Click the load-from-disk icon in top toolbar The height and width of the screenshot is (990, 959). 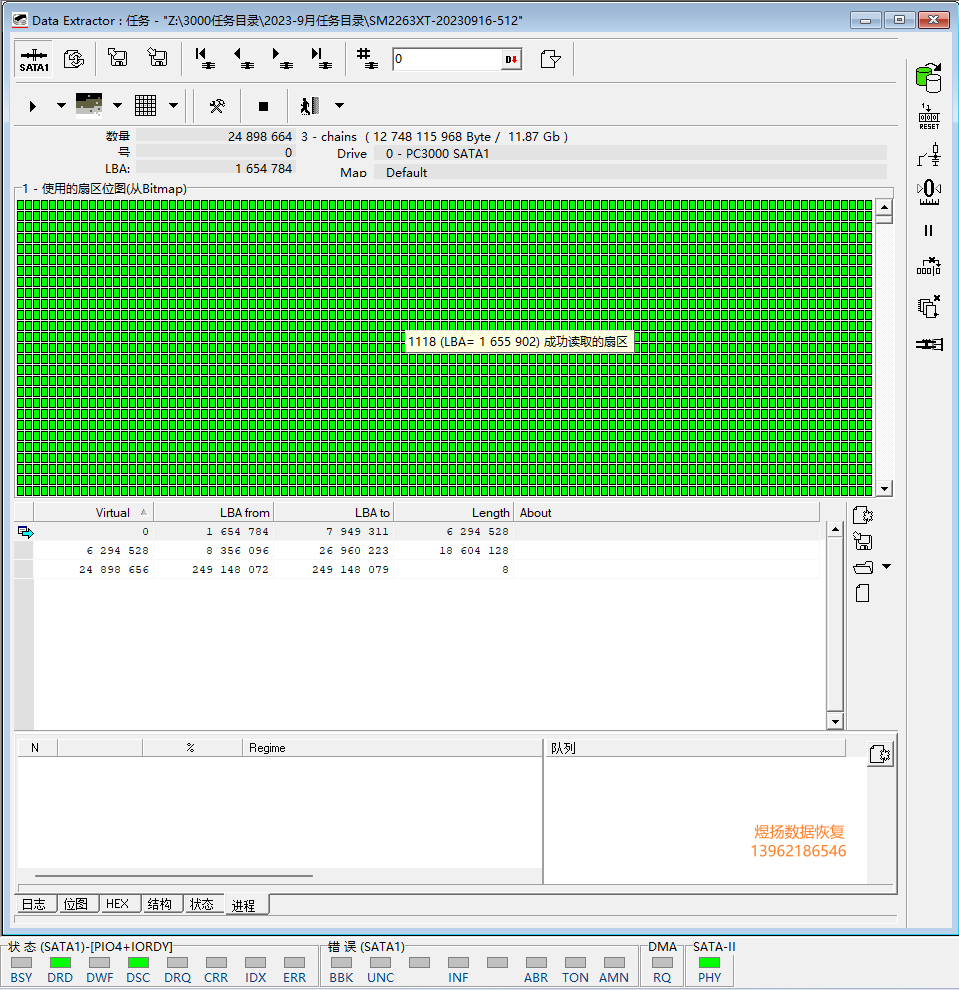click(157, 57)
